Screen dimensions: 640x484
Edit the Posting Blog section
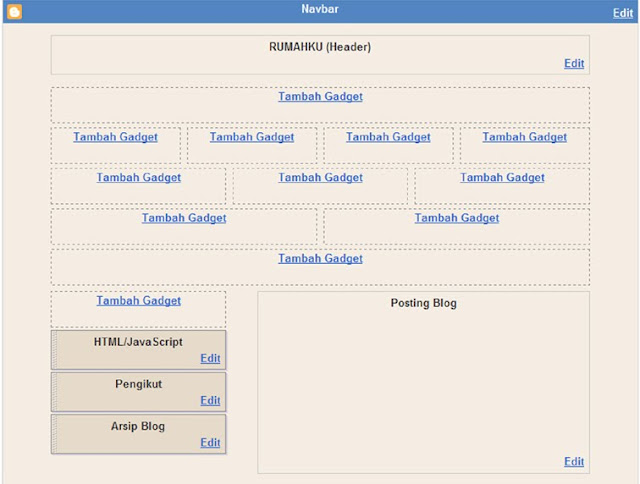click(574, 461)
